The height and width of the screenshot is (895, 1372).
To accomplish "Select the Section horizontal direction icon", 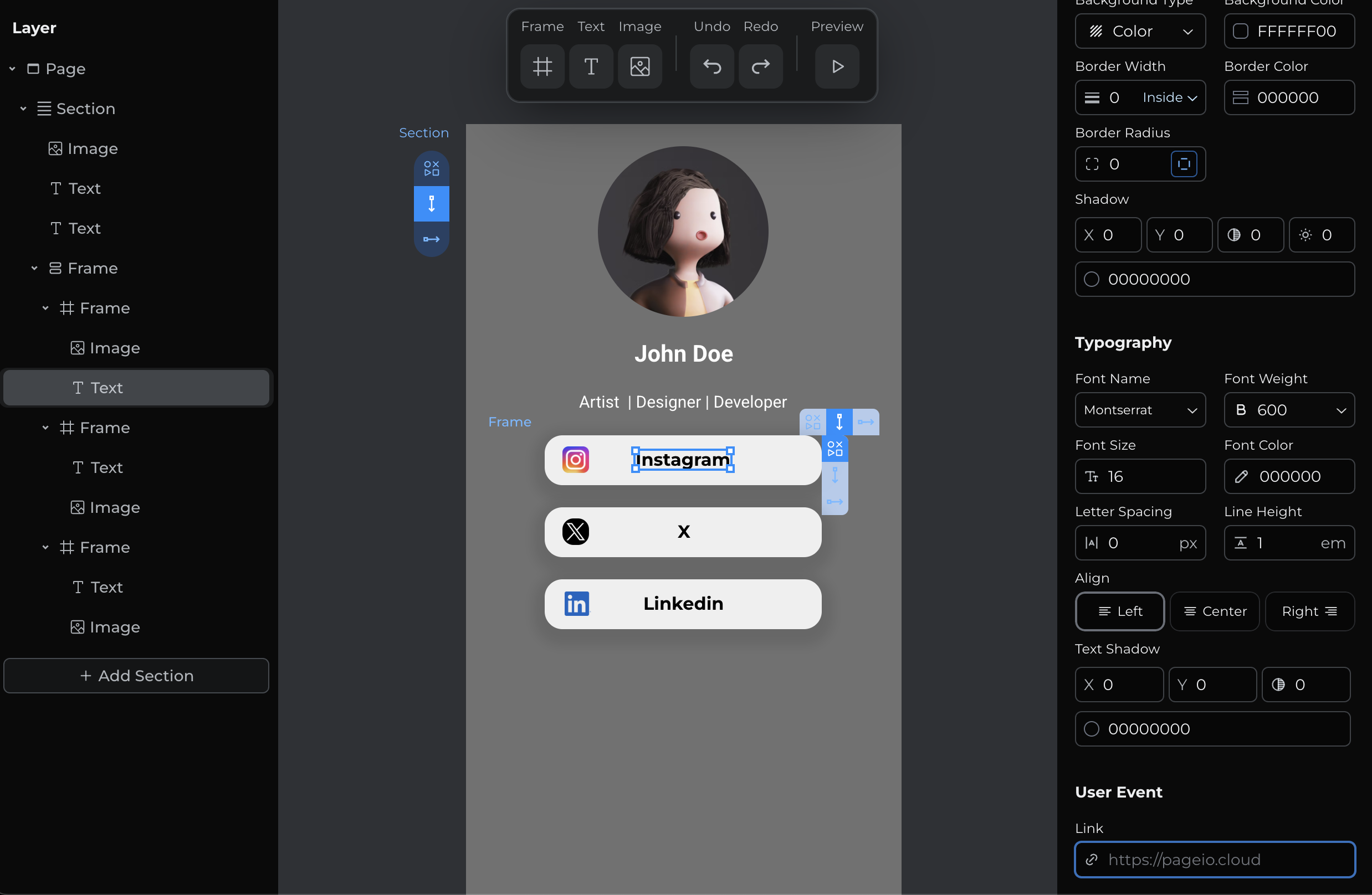I will pyautogui.click(x=431, y=239).
